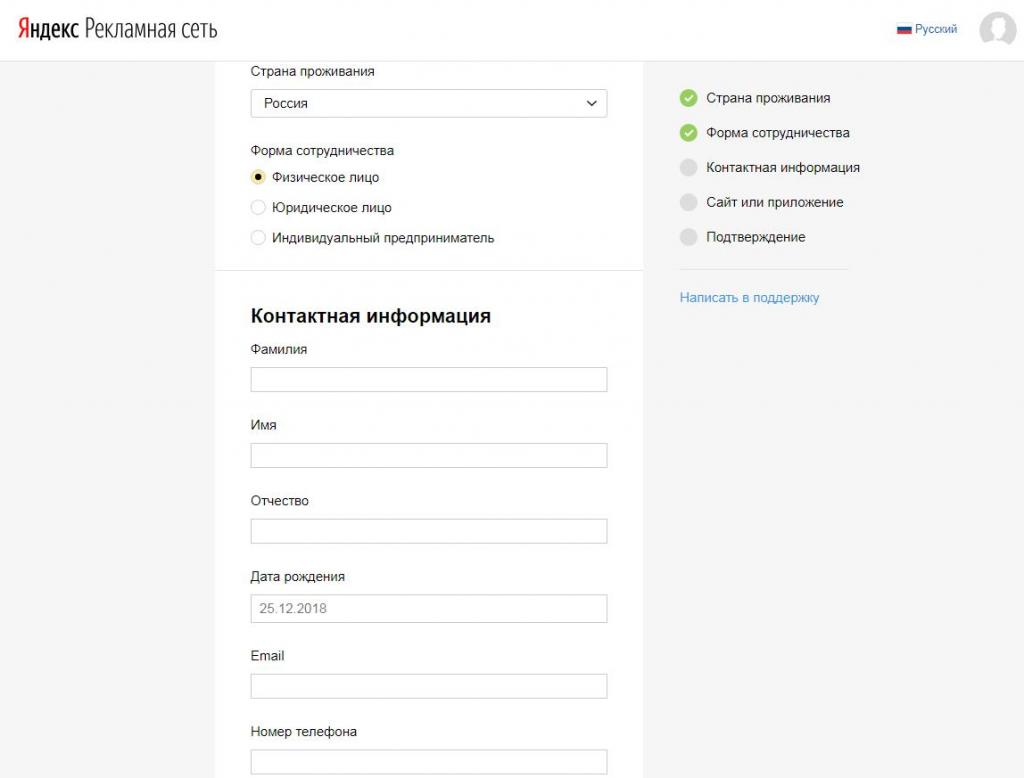Image resolution: width=1024 pixels, height=778 pixels.
Task: Open the Страна проживания dropdown
Action: pyautogui.click(x=428, y=103)
